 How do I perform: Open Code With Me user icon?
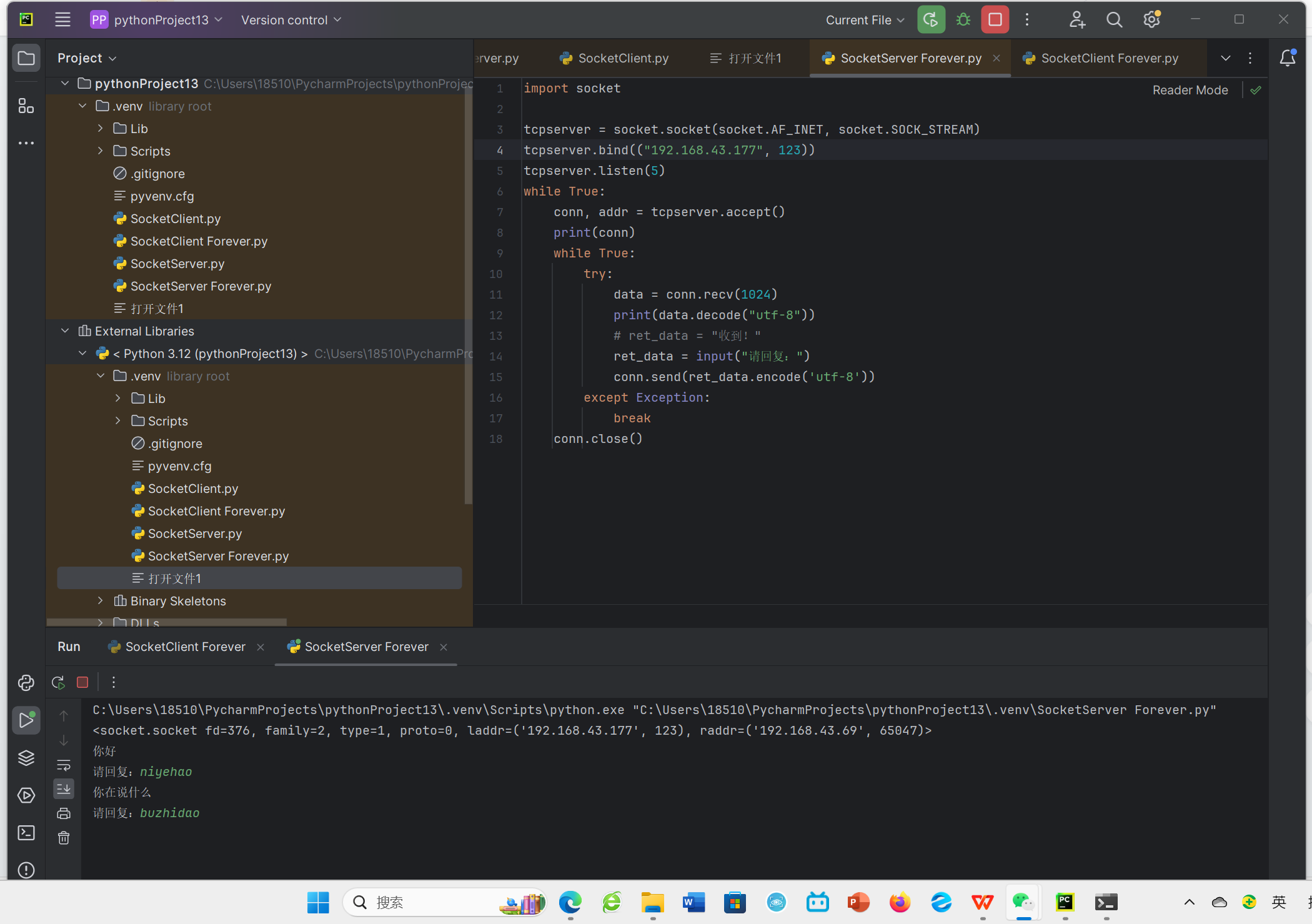click(1077, 19)
